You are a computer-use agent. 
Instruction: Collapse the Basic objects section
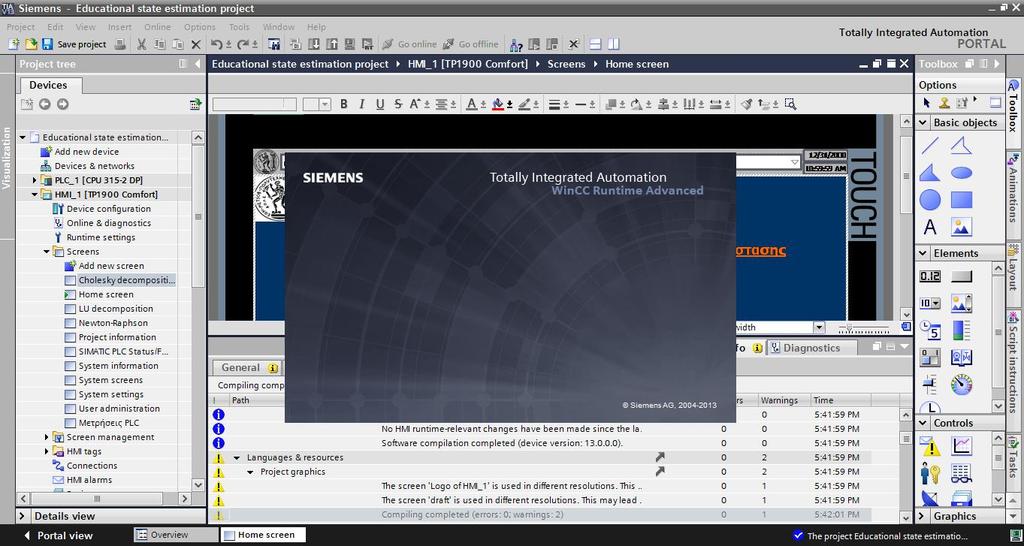[923, 123]
